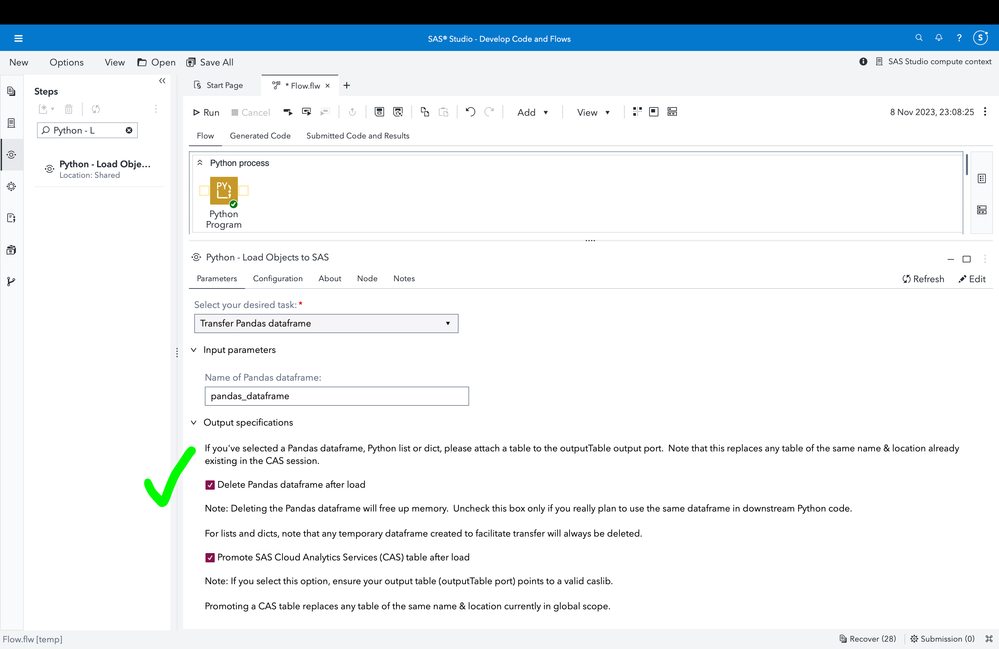Click Save All
This screenshot has height=649, width=999.
tap(210, 62)
